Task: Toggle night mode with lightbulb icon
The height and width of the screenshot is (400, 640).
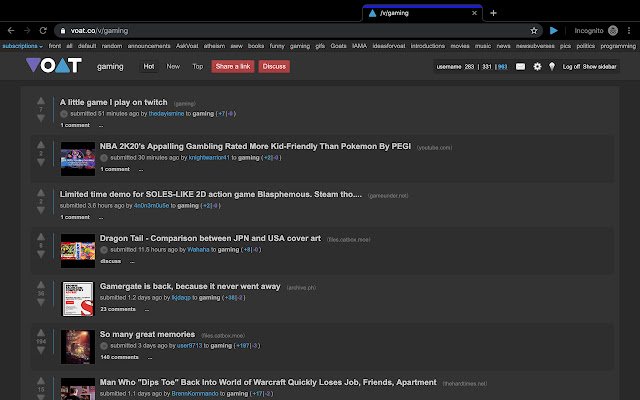Action: [x=552, y=67]
